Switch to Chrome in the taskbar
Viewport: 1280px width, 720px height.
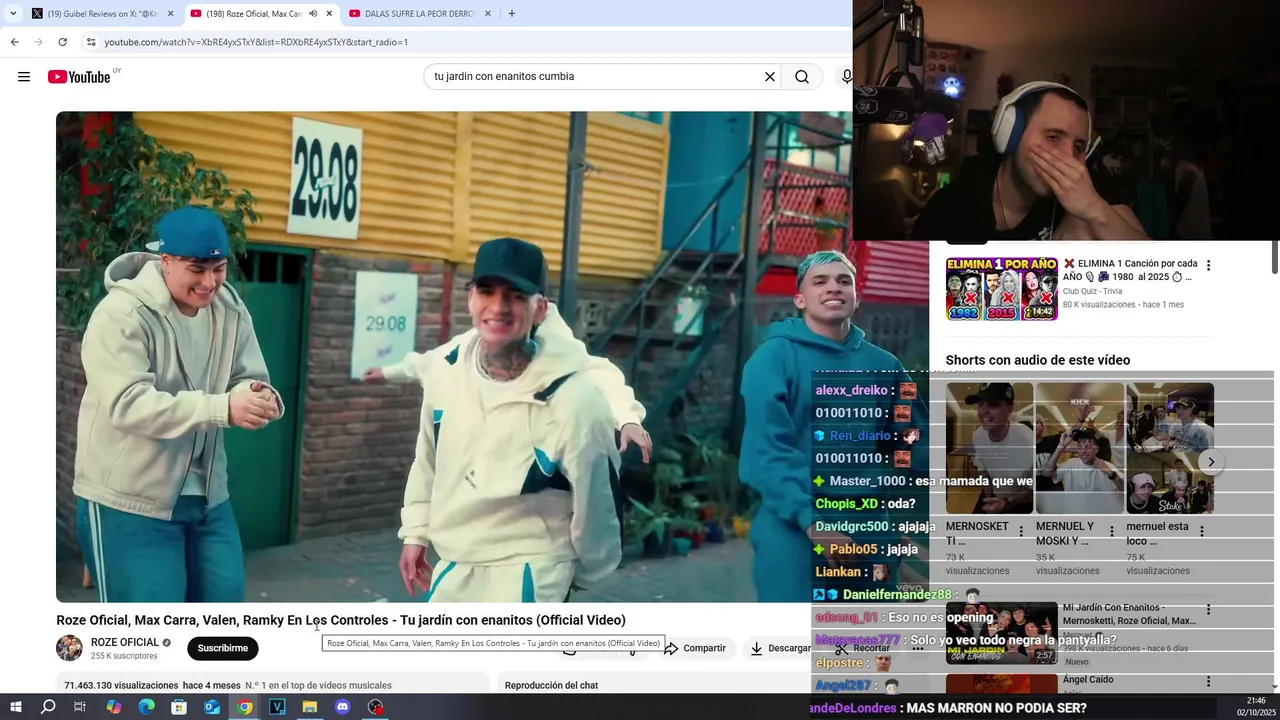[x=245, y=707]
